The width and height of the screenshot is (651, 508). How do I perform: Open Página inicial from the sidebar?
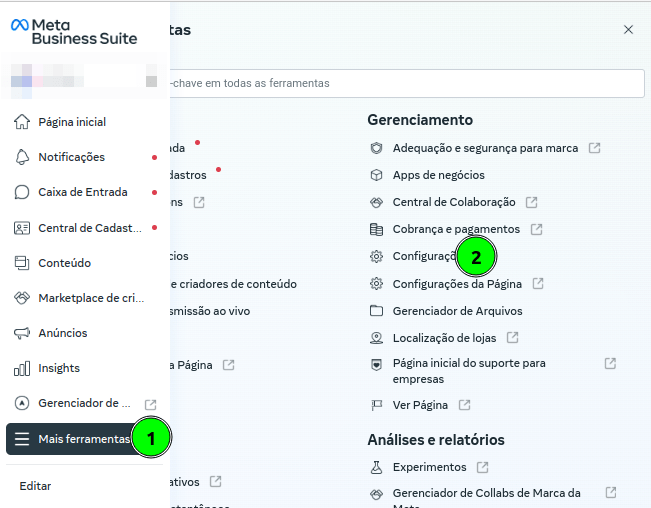71,122
